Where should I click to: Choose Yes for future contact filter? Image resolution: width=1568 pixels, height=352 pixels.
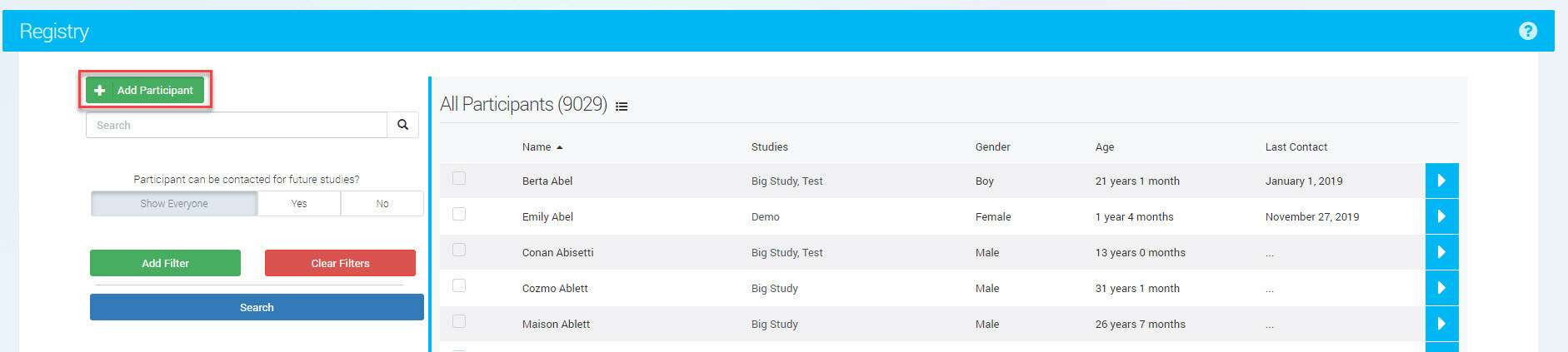click(299, 204)
